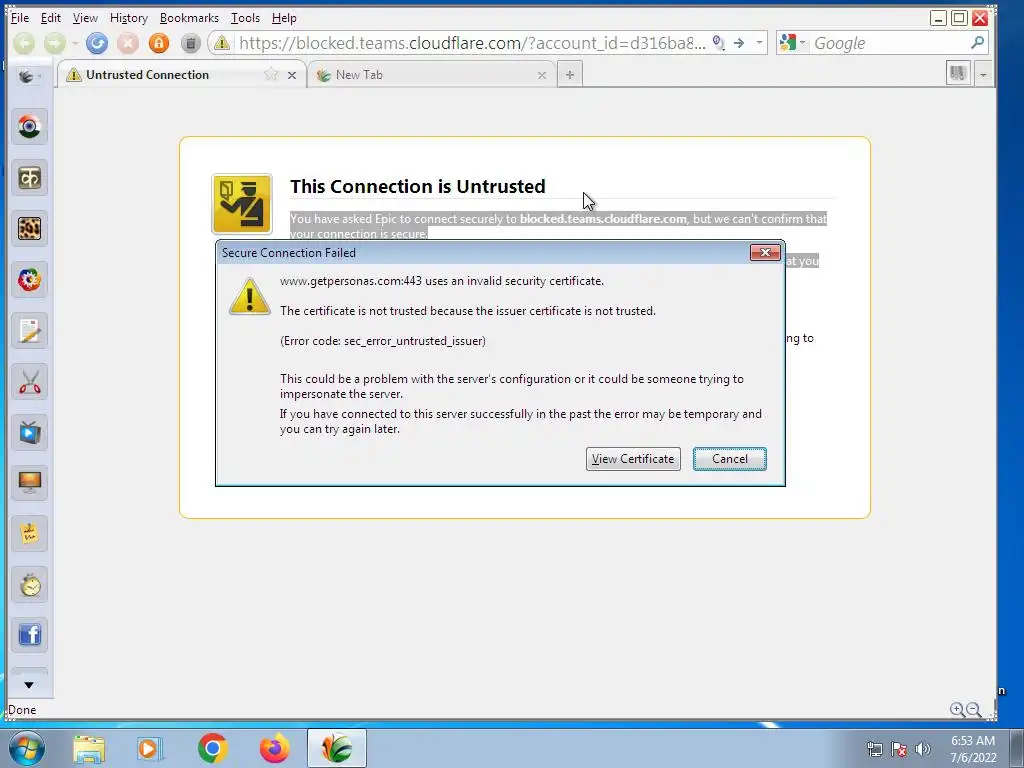Click the zoom in magnifier in status bar
Image resolution: width=1024 pixels, height=768 pixels.
point(957,710)
